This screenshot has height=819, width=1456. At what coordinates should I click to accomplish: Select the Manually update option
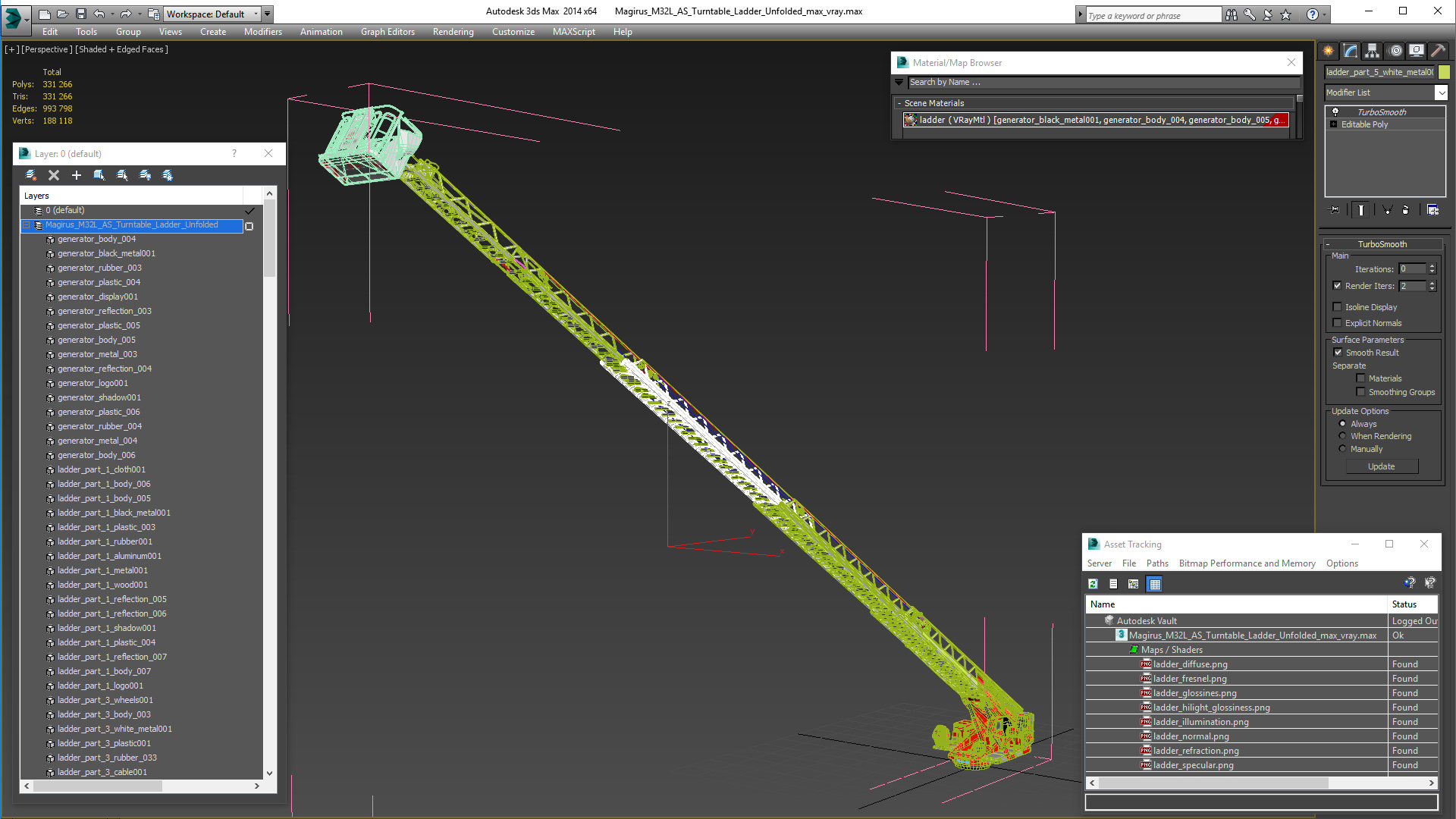click(1343, 449)
